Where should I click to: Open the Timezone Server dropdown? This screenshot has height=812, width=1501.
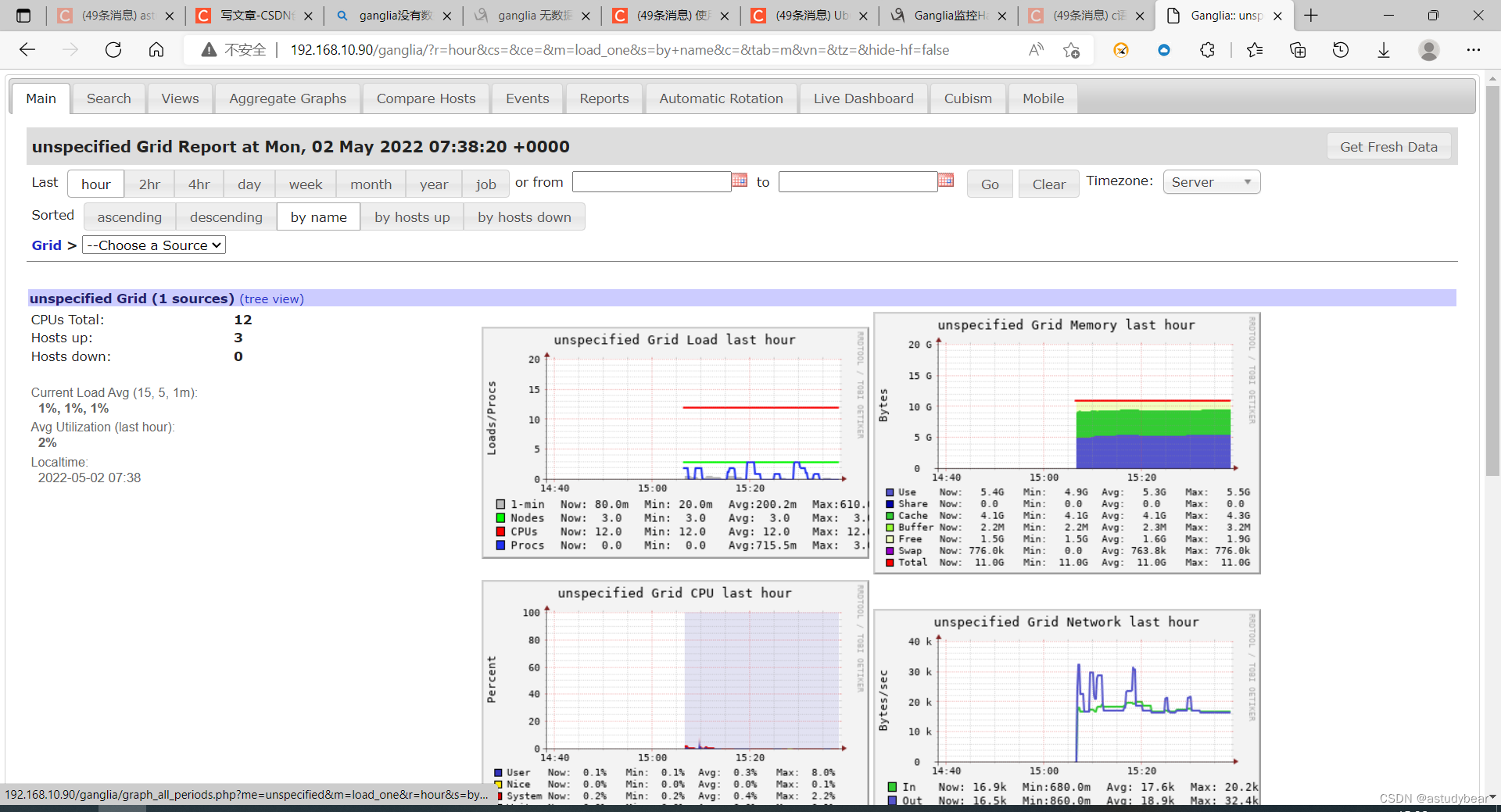coord(1212,182)
